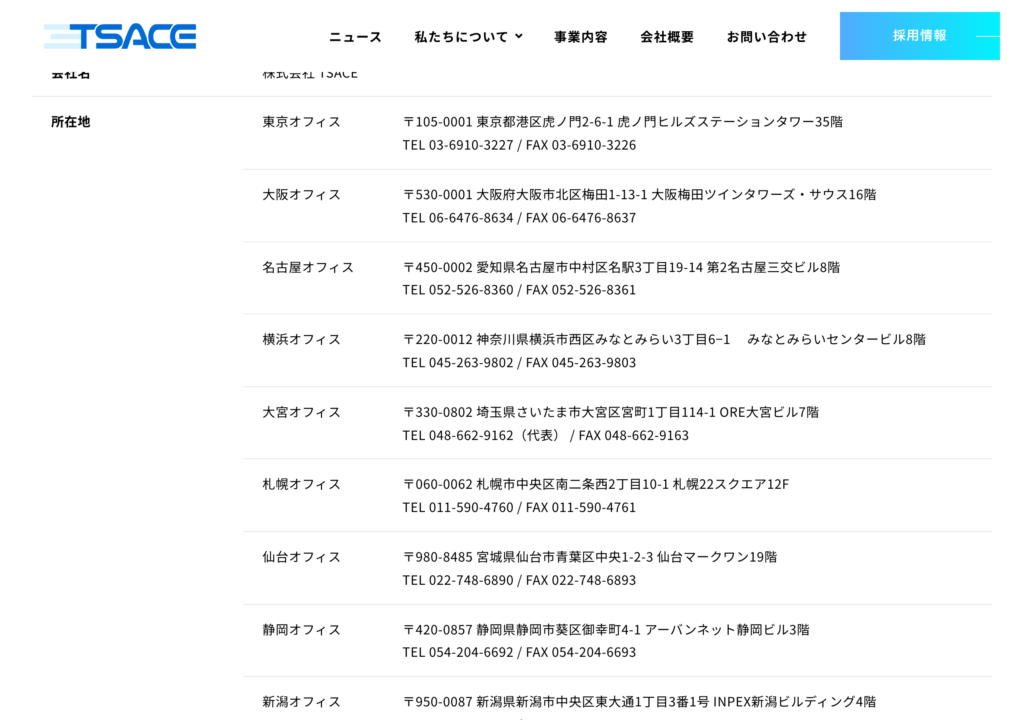Select TEL 03-6910-3227 phone line
1024x720 pixels.
[x=519, y=145]
